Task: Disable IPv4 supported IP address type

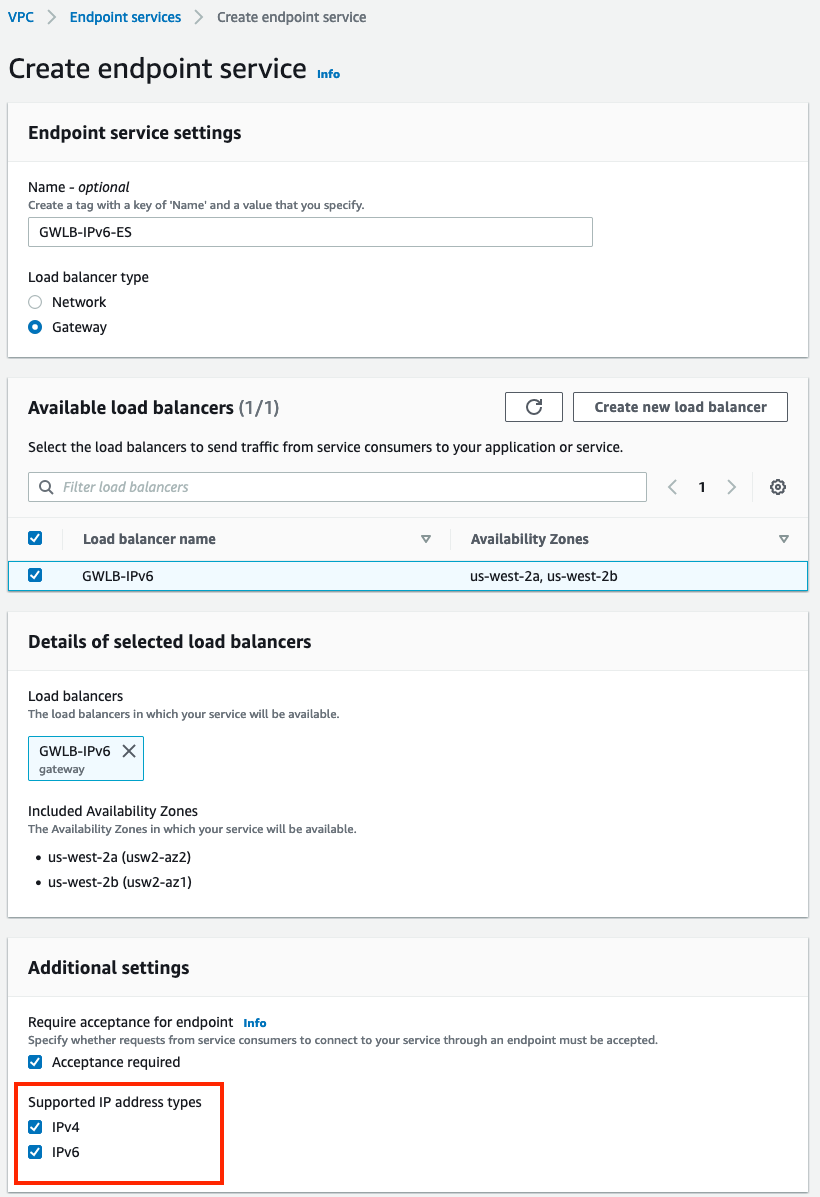Action: [x=35, y=1126]
